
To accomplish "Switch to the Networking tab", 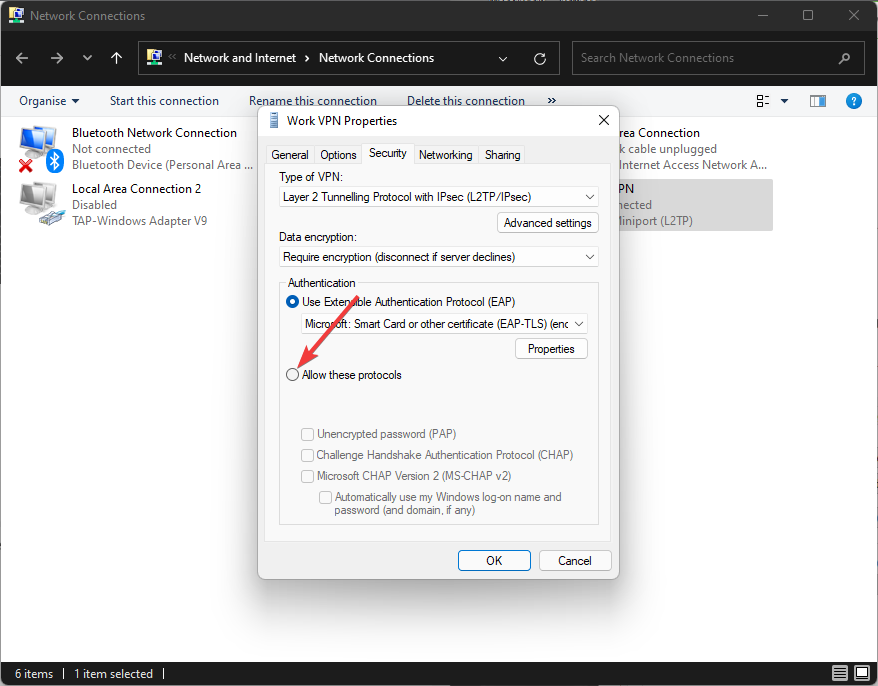I will coord(445,155).
